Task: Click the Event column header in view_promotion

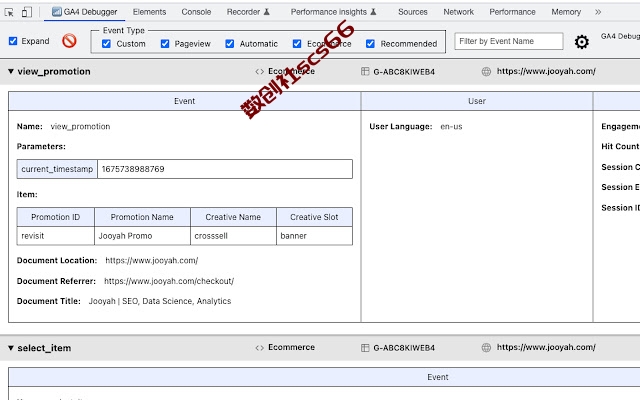Action: (x=184, y=101)
